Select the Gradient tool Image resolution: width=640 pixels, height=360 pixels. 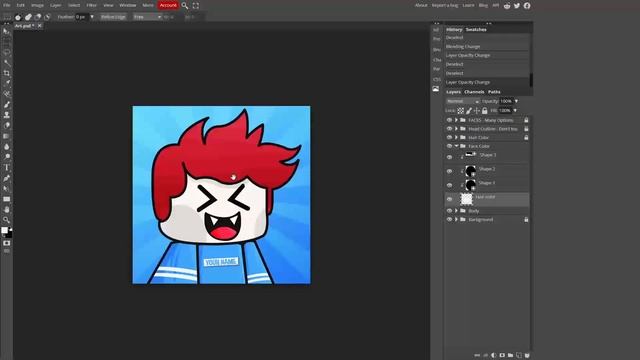click(x=6, y=136)
